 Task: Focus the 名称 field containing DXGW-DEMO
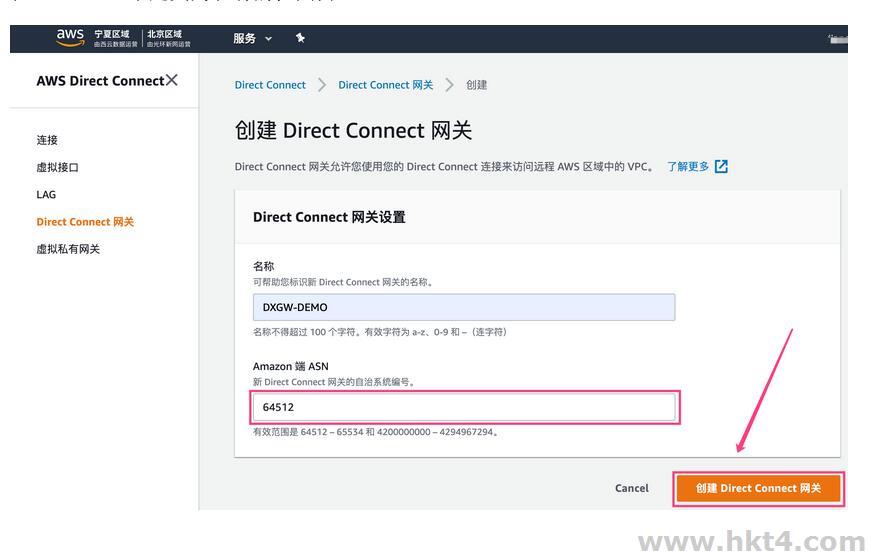point(464,307)
